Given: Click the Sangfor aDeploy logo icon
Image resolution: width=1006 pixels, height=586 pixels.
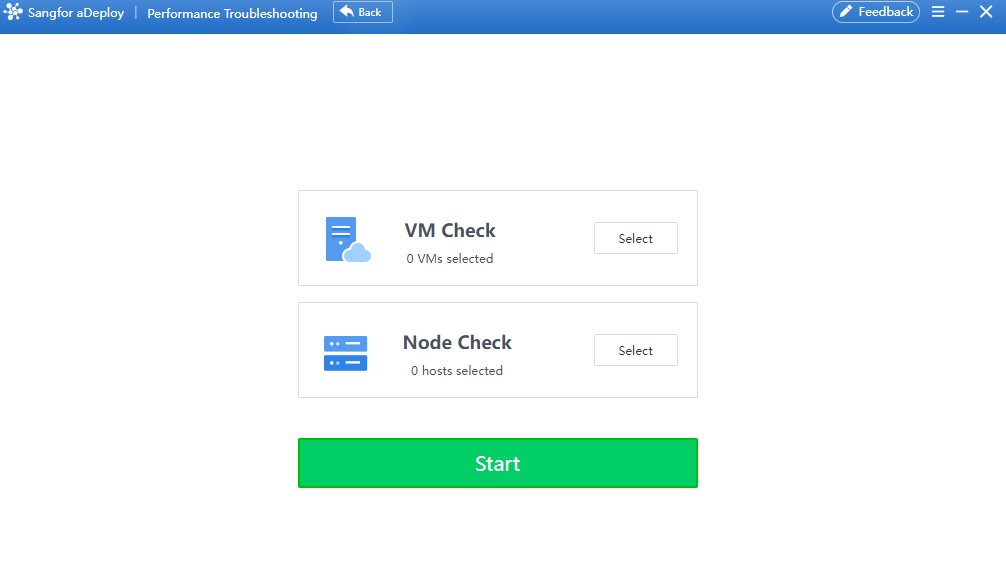Looking at the screenshot, I should [x=13, y=12].
